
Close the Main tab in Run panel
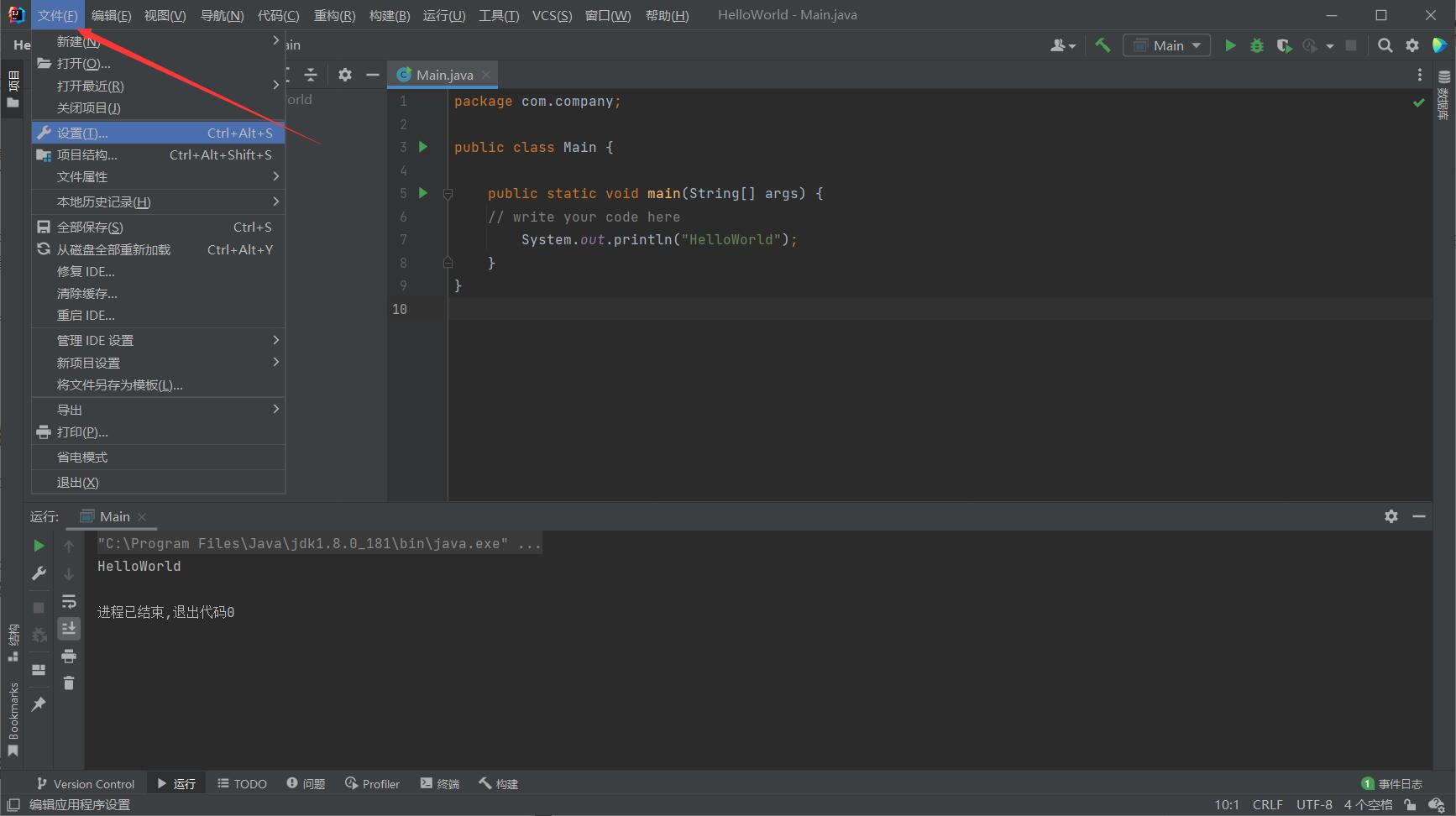(142, 517)
